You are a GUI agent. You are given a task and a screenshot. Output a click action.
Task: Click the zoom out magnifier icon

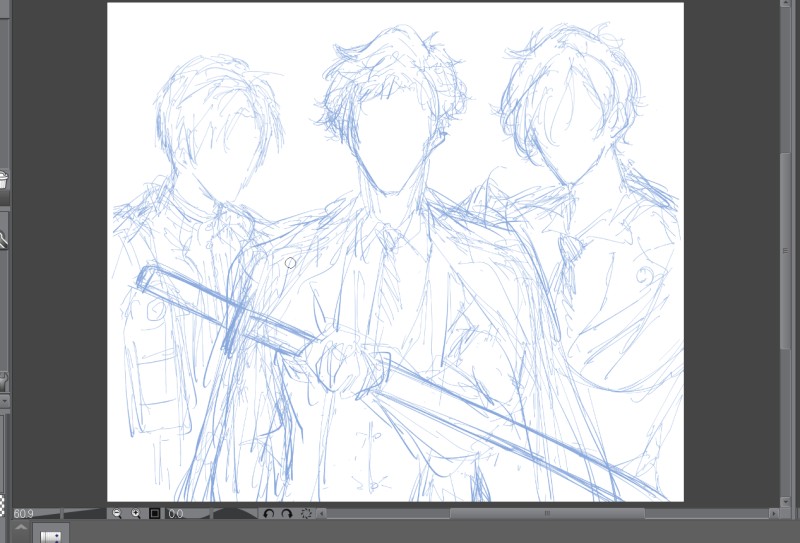point(117,513)
